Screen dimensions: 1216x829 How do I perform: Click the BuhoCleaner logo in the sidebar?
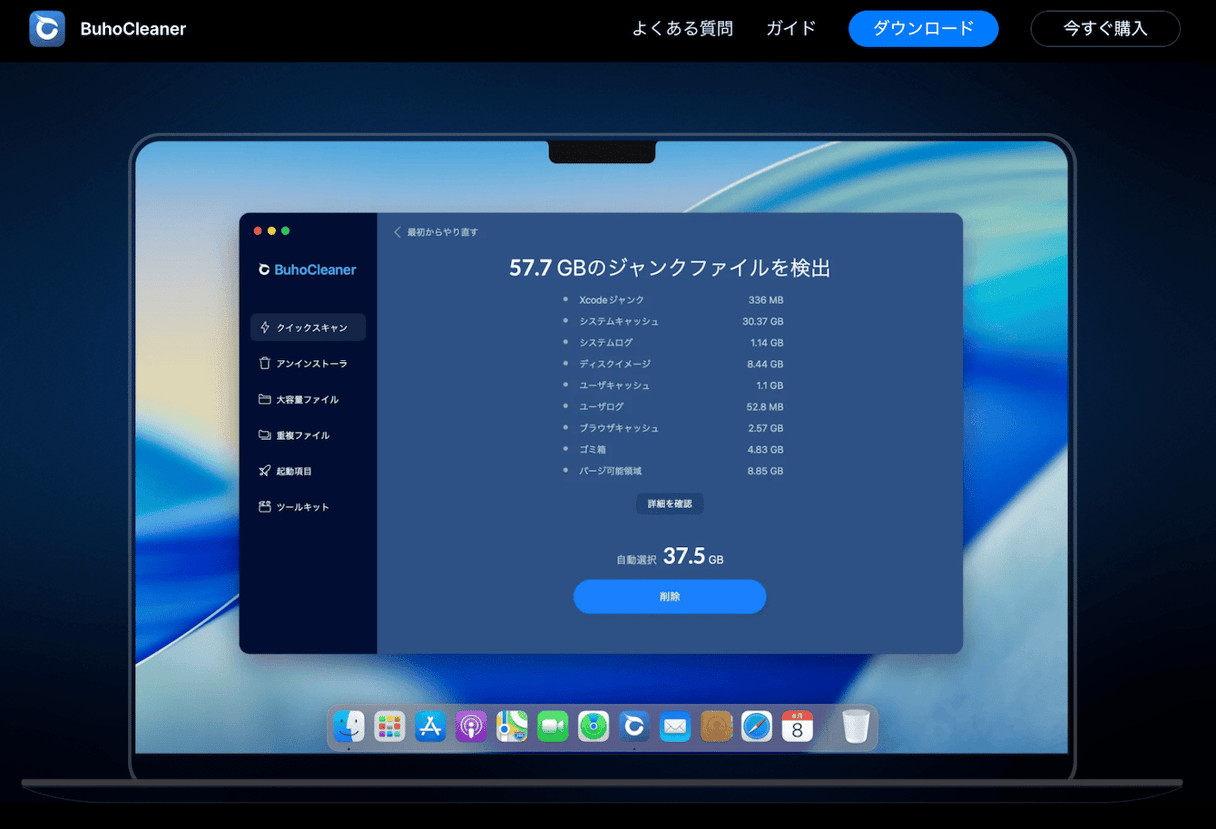[x=307, y=269]
